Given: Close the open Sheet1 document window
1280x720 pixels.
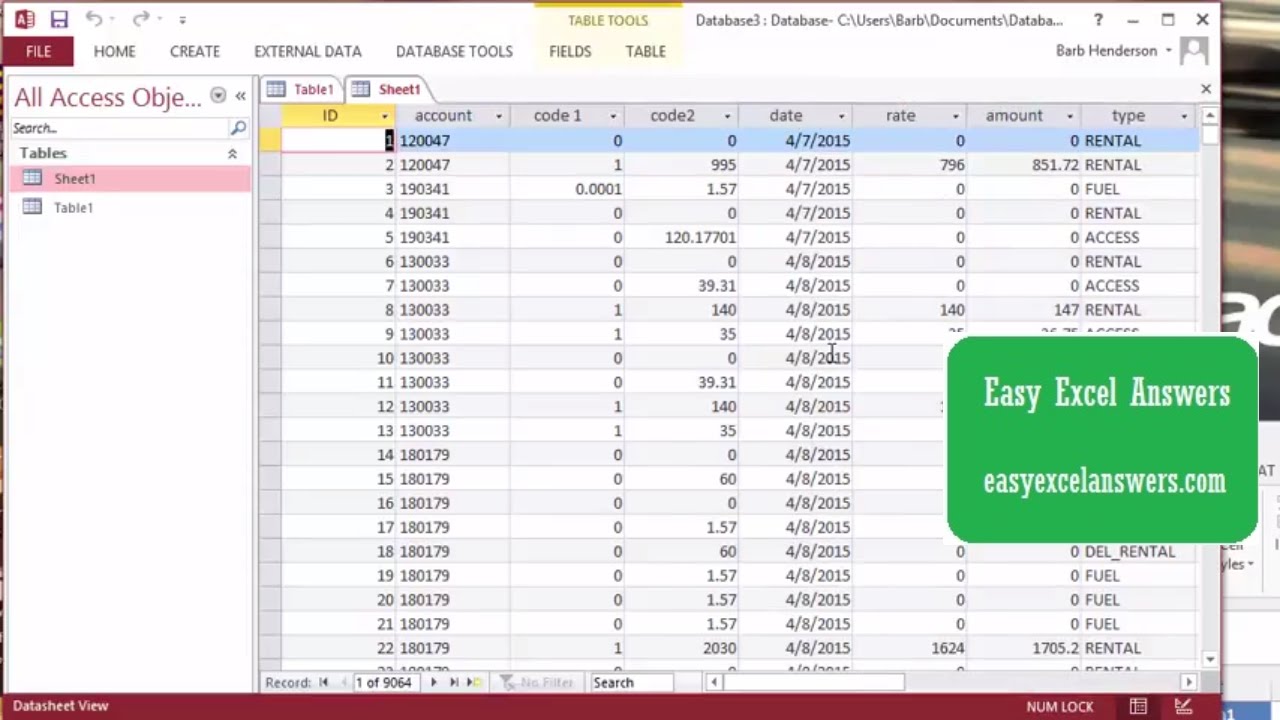Looking at the screenshot, I should pos(1206,89).
